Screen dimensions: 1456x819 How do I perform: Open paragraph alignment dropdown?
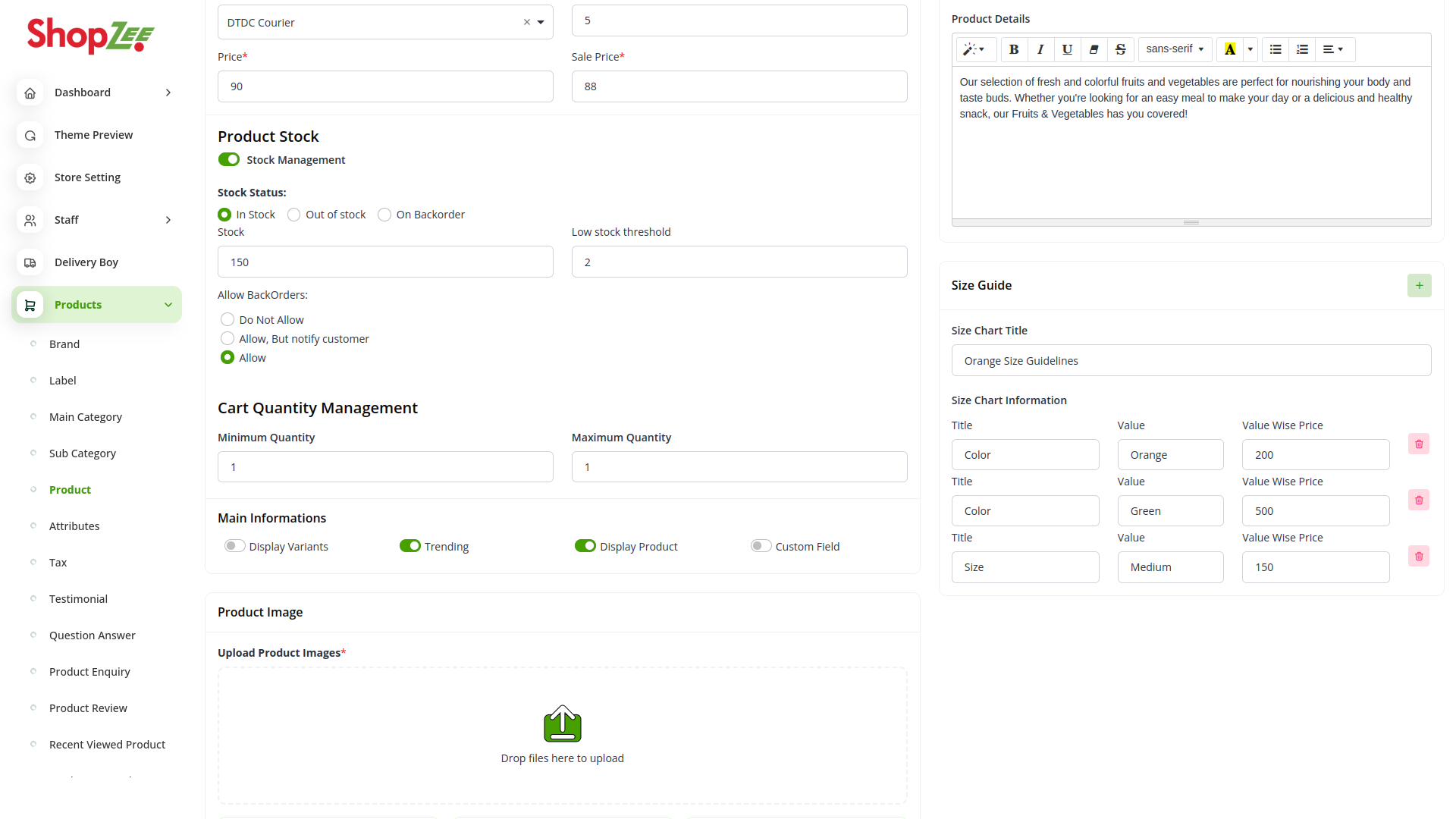tap(1333, 49)
